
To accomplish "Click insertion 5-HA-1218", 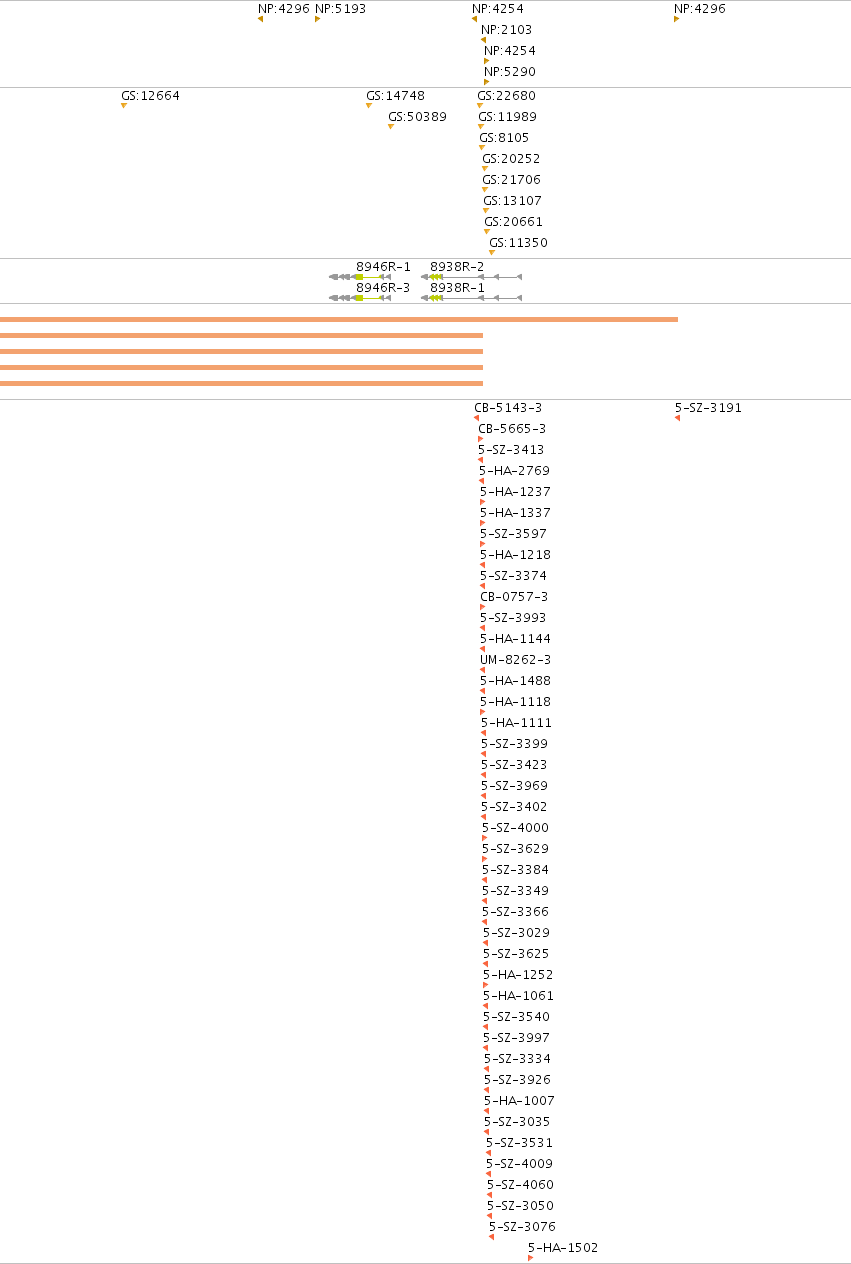I will tap(515, 556).
